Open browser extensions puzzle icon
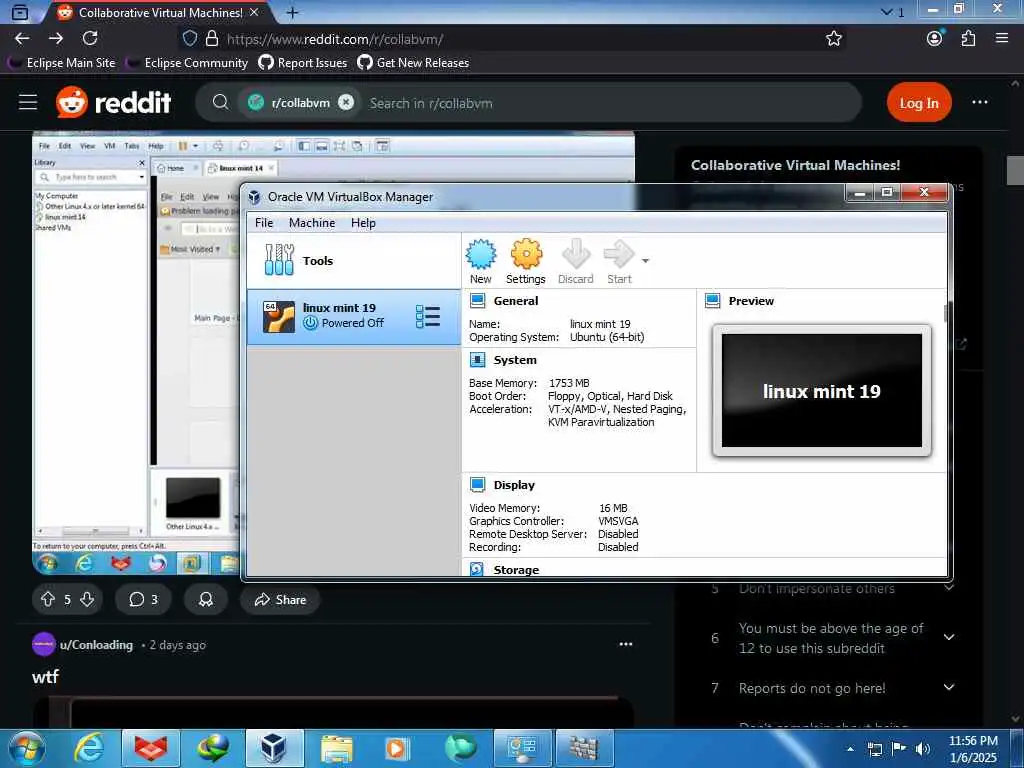The image size is (1024, 768). (x=968, y=39)
